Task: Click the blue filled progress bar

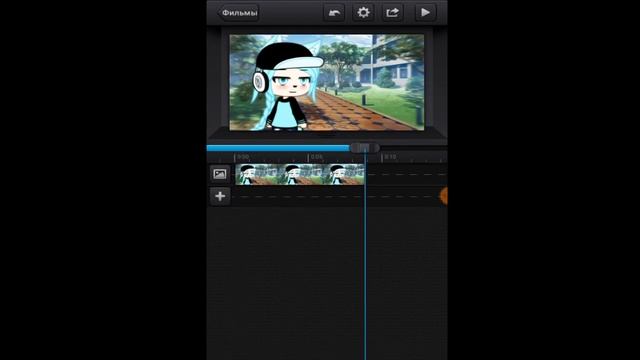Action: 278,148
